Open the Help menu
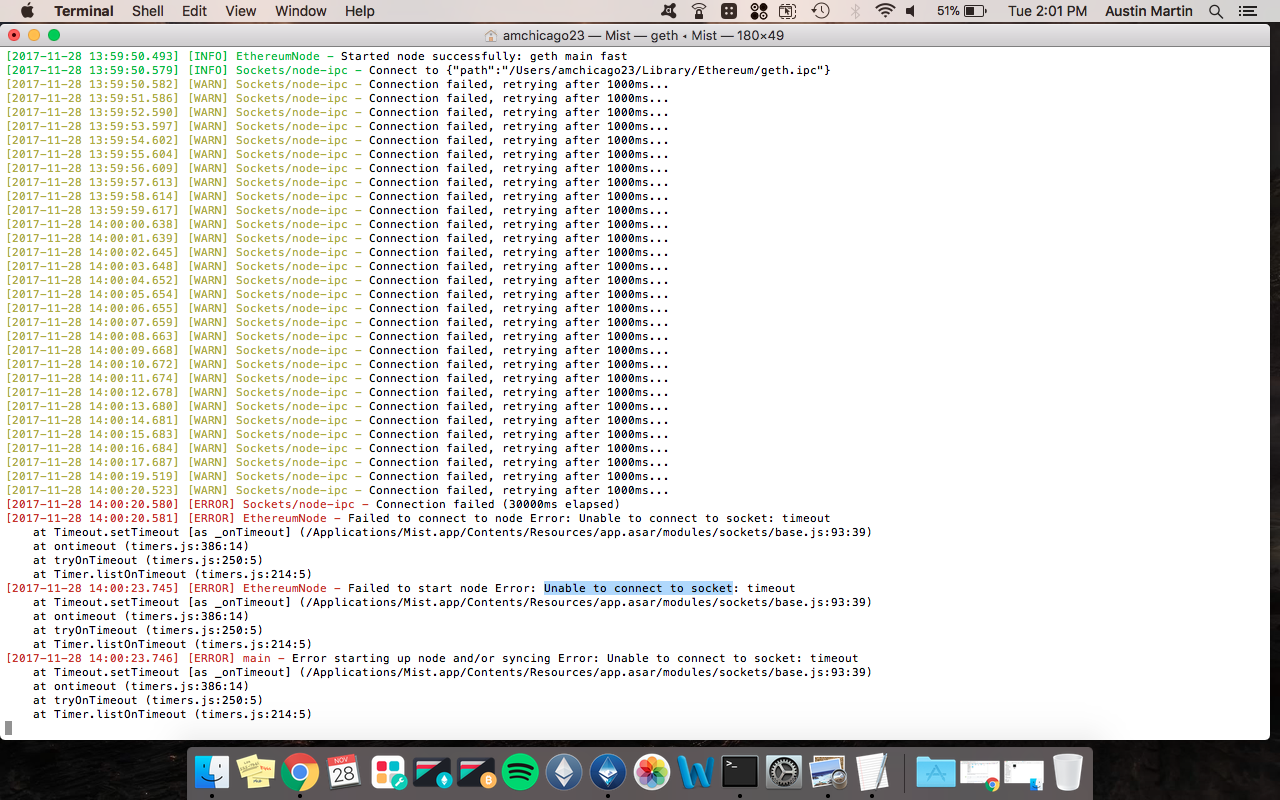1280x800 pixels. (360, 11)
